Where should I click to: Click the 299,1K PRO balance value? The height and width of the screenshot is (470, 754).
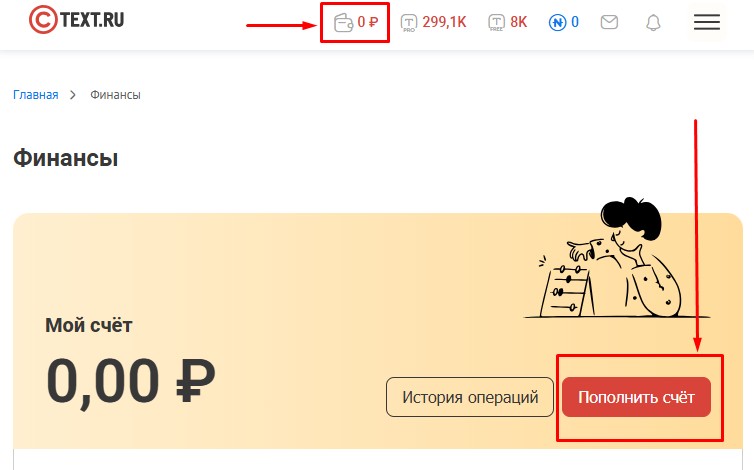pos(444,22)
